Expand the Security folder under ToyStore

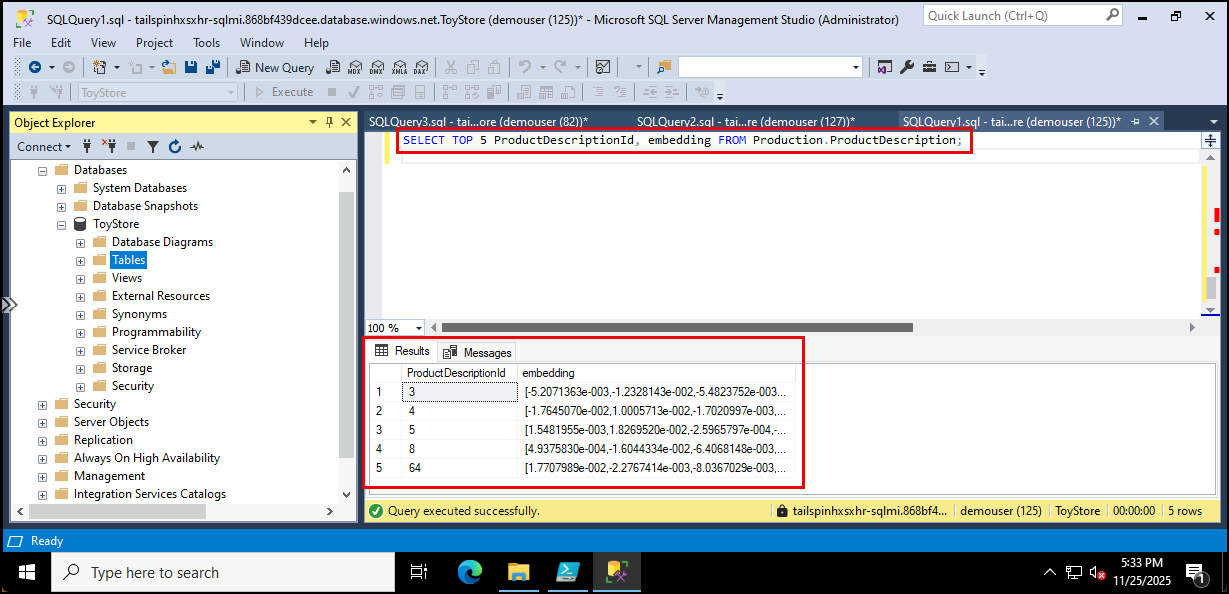(x=82, y=385)
